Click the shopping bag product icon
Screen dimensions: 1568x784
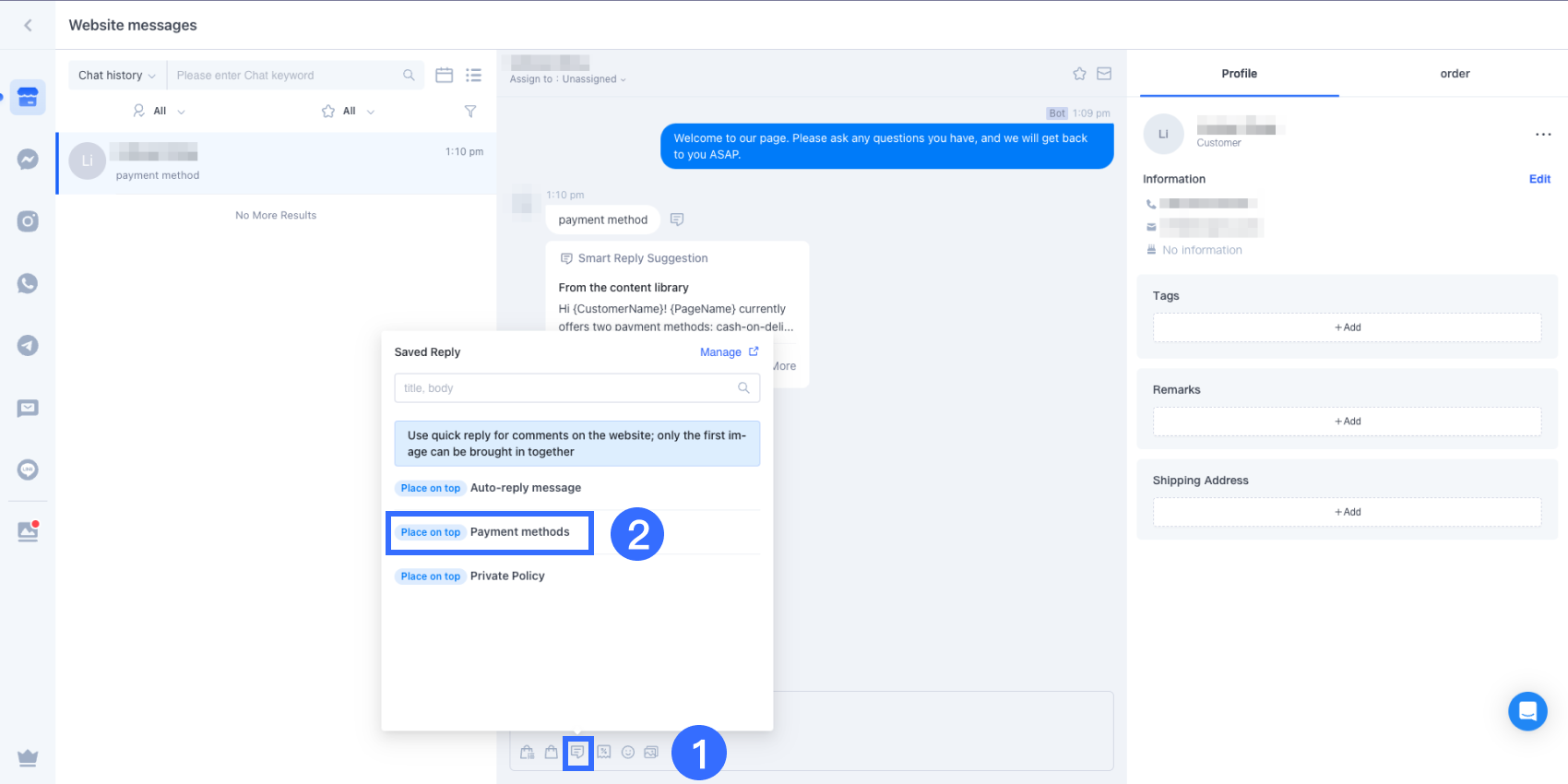pyautogui.click(x=552, y=752)
